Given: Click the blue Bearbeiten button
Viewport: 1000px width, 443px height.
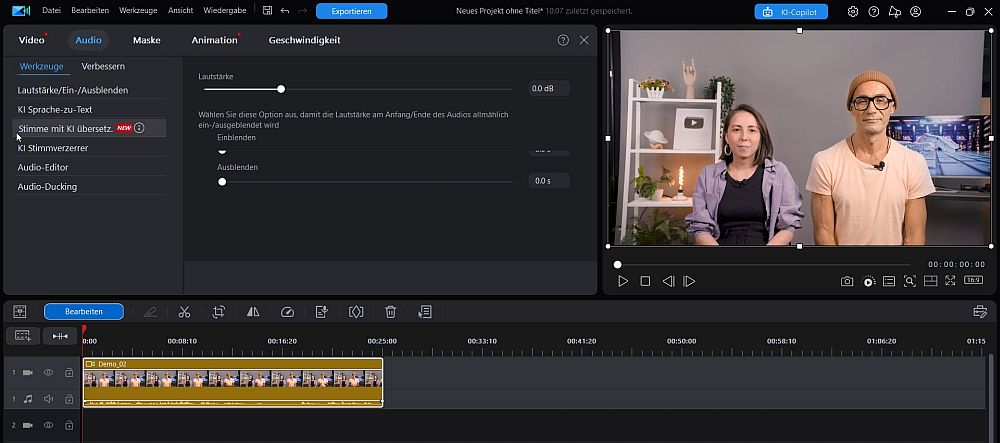Looking at the screenshot, I should [84, 312].
